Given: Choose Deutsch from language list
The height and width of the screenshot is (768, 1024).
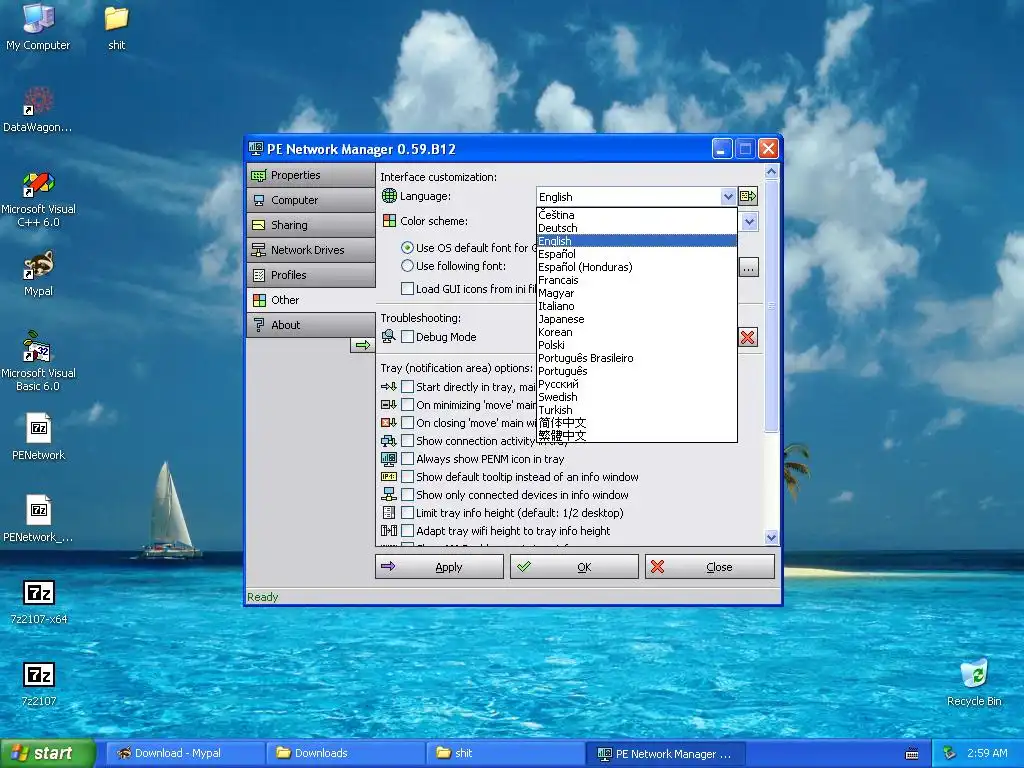Looking at the screenshot, I should [637, 228].
